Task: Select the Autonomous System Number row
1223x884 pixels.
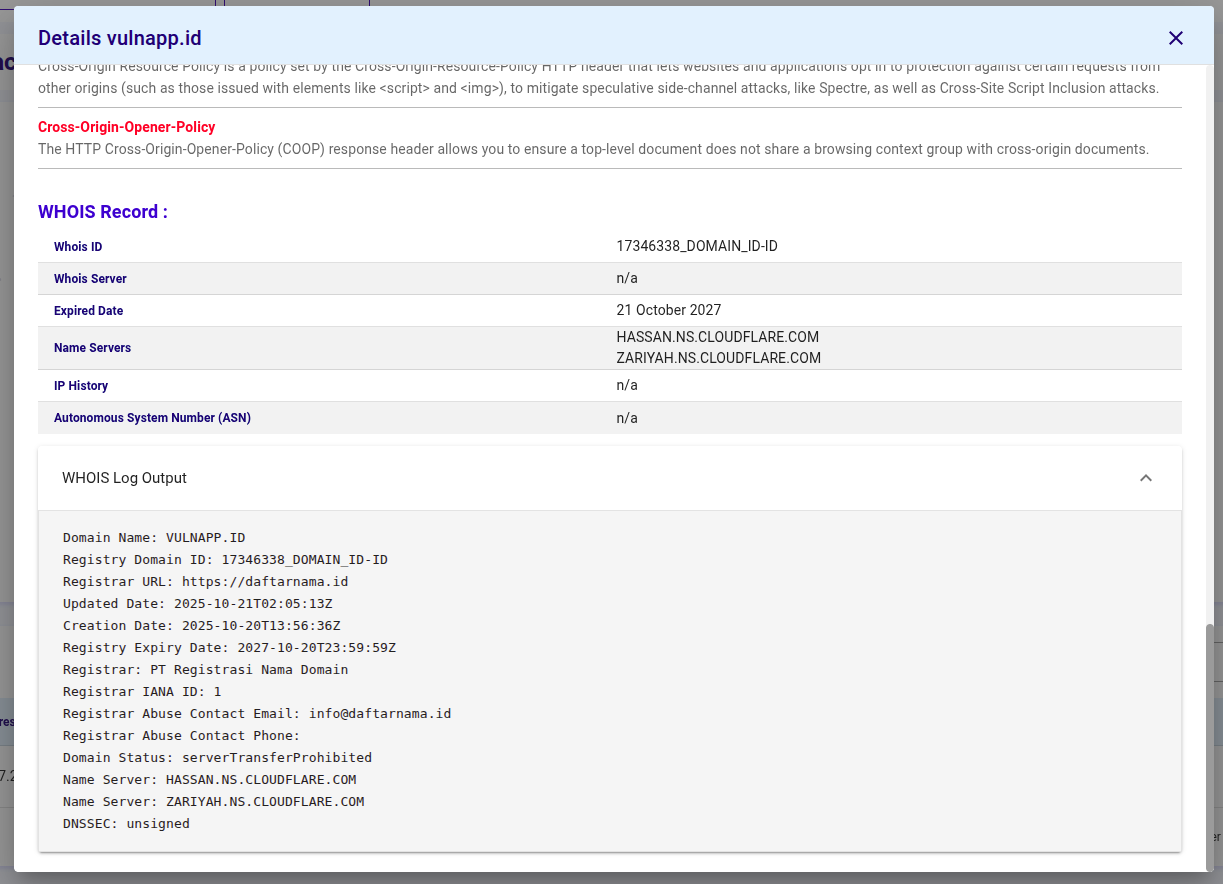Action: (x=610, y=417)
